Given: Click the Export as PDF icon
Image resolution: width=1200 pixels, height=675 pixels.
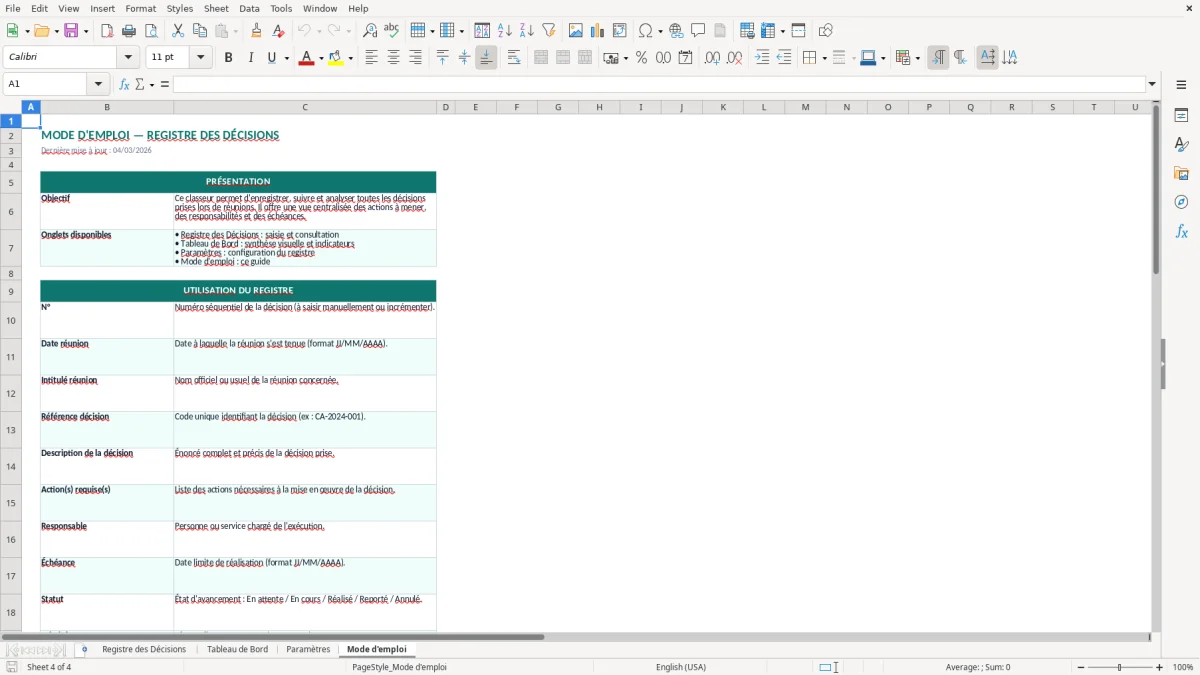Looking at the screenshot, I should click(x=107, y=31).
